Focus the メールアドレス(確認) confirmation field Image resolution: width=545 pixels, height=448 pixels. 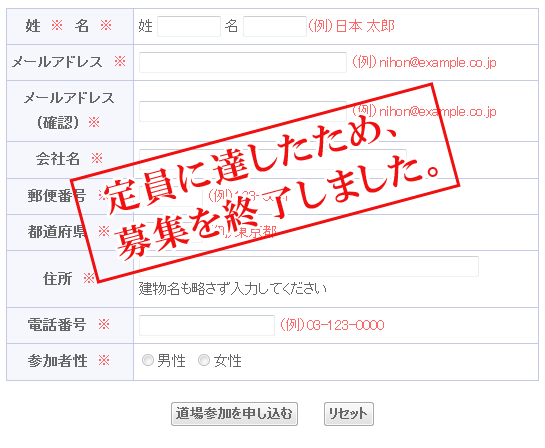[x=243, y=112]
